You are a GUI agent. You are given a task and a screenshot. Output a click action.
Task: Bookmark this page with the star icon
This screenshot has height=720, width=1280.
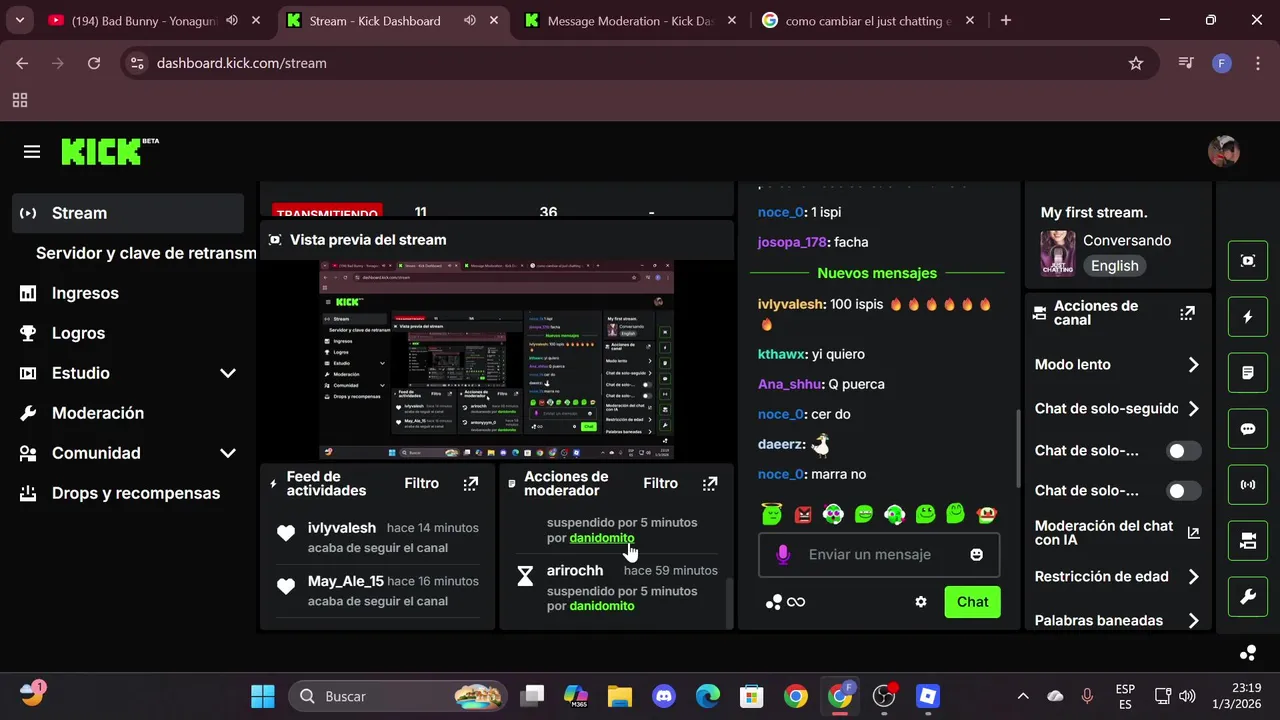coord(1136,63)
